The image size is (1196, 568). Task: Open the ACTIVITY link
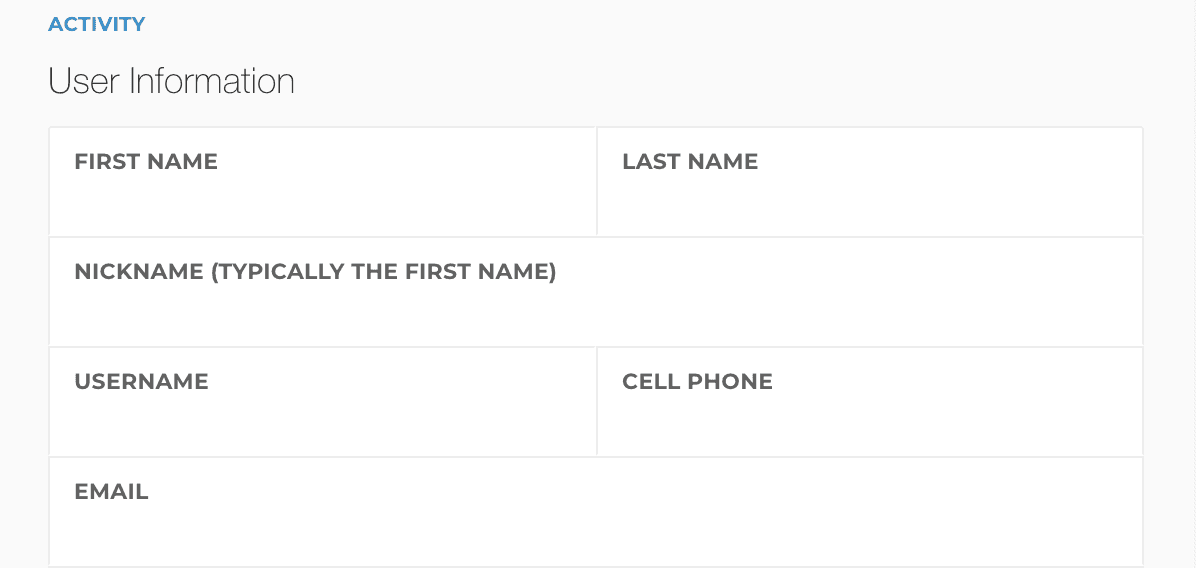point(96,24)
